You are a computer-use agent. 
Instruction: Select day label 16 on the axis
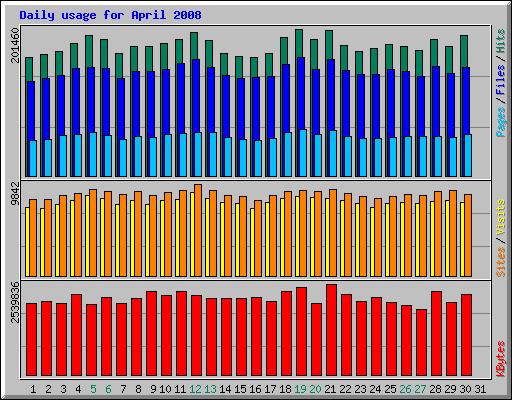[255, 389]
